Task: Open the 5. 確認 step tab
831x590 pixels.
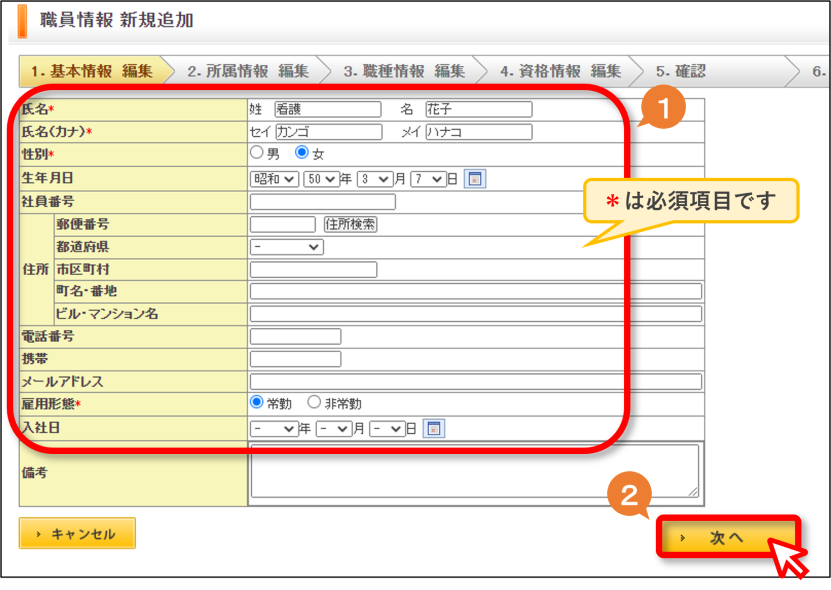Action: click(681, 71)
